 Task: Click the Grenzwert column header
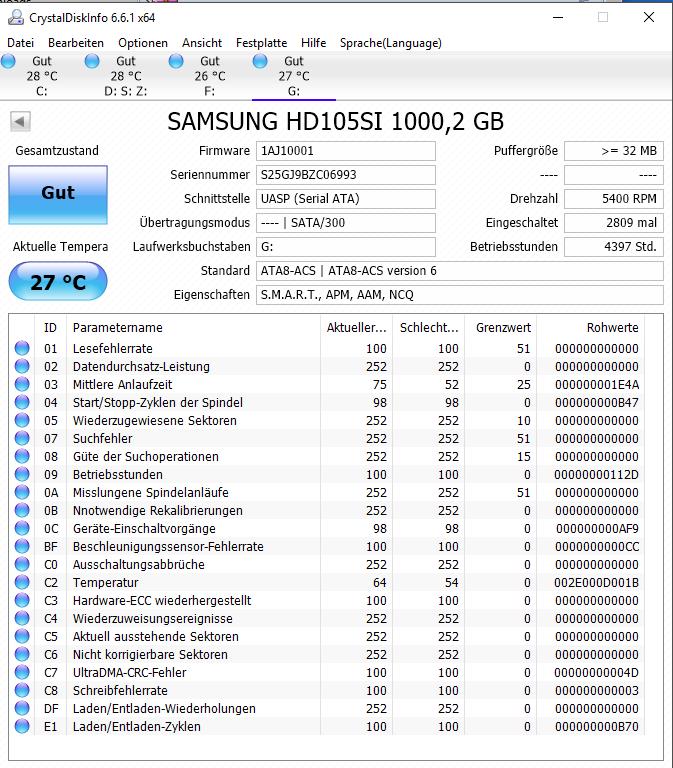click(500, 328)
